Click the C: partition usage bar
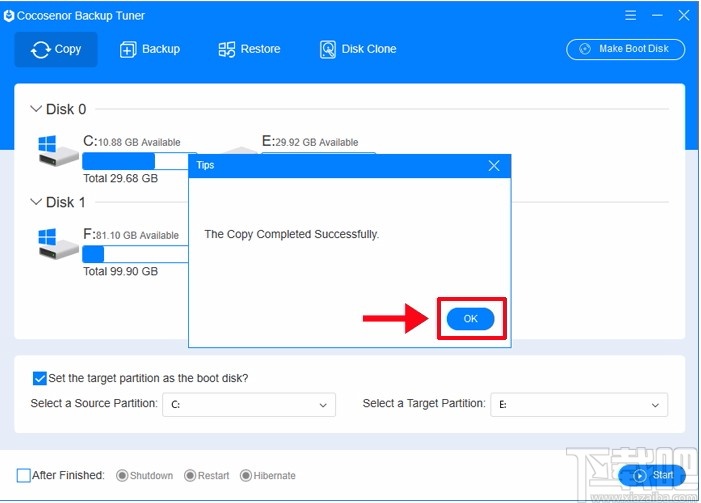 (x=135, y=161)
